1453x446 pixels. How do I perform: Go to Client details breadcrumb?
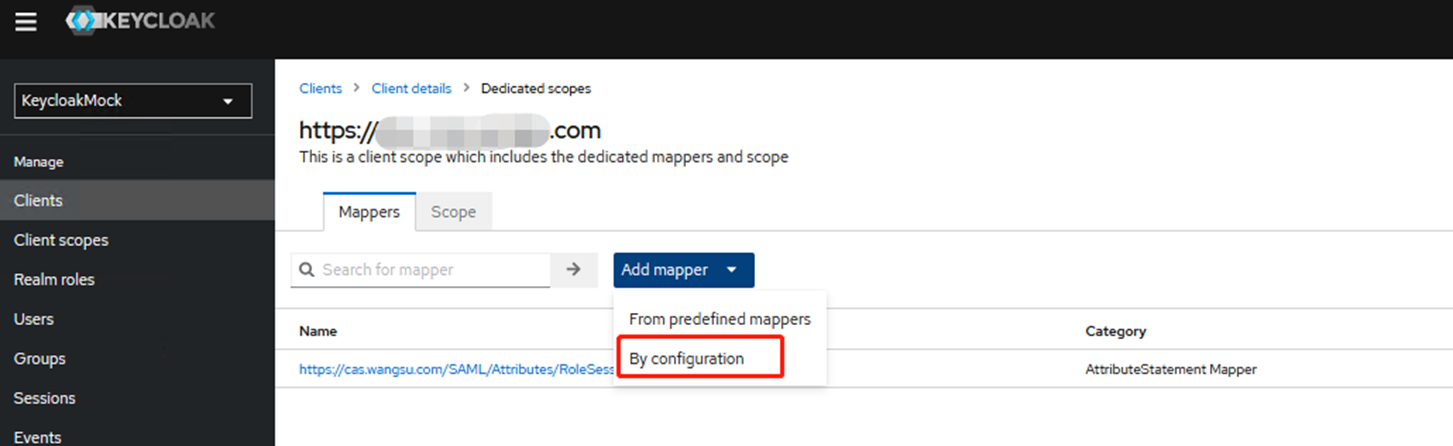[411, 89]
